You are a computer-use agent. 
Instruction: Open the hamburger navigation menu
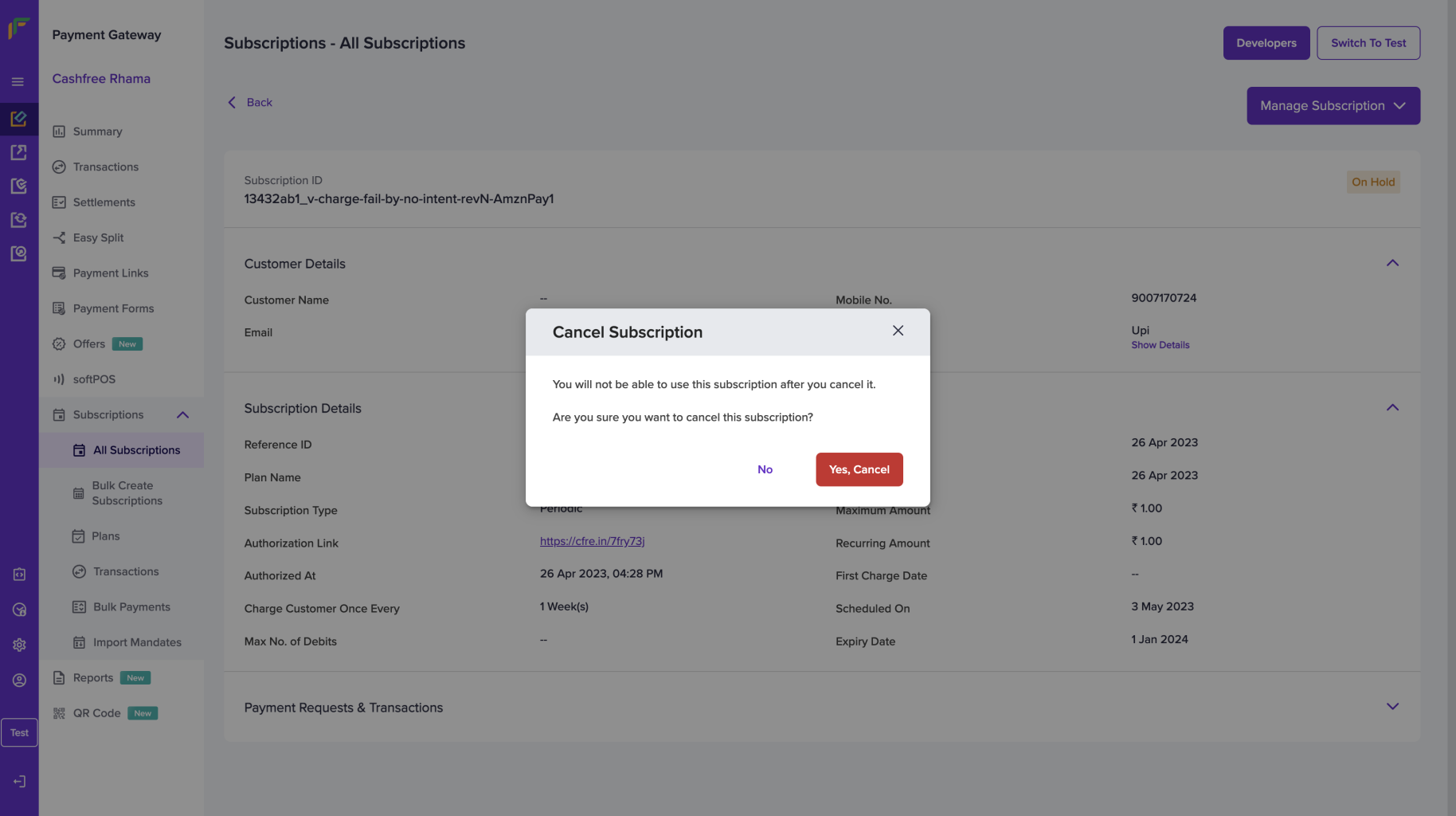coord(18,80)
